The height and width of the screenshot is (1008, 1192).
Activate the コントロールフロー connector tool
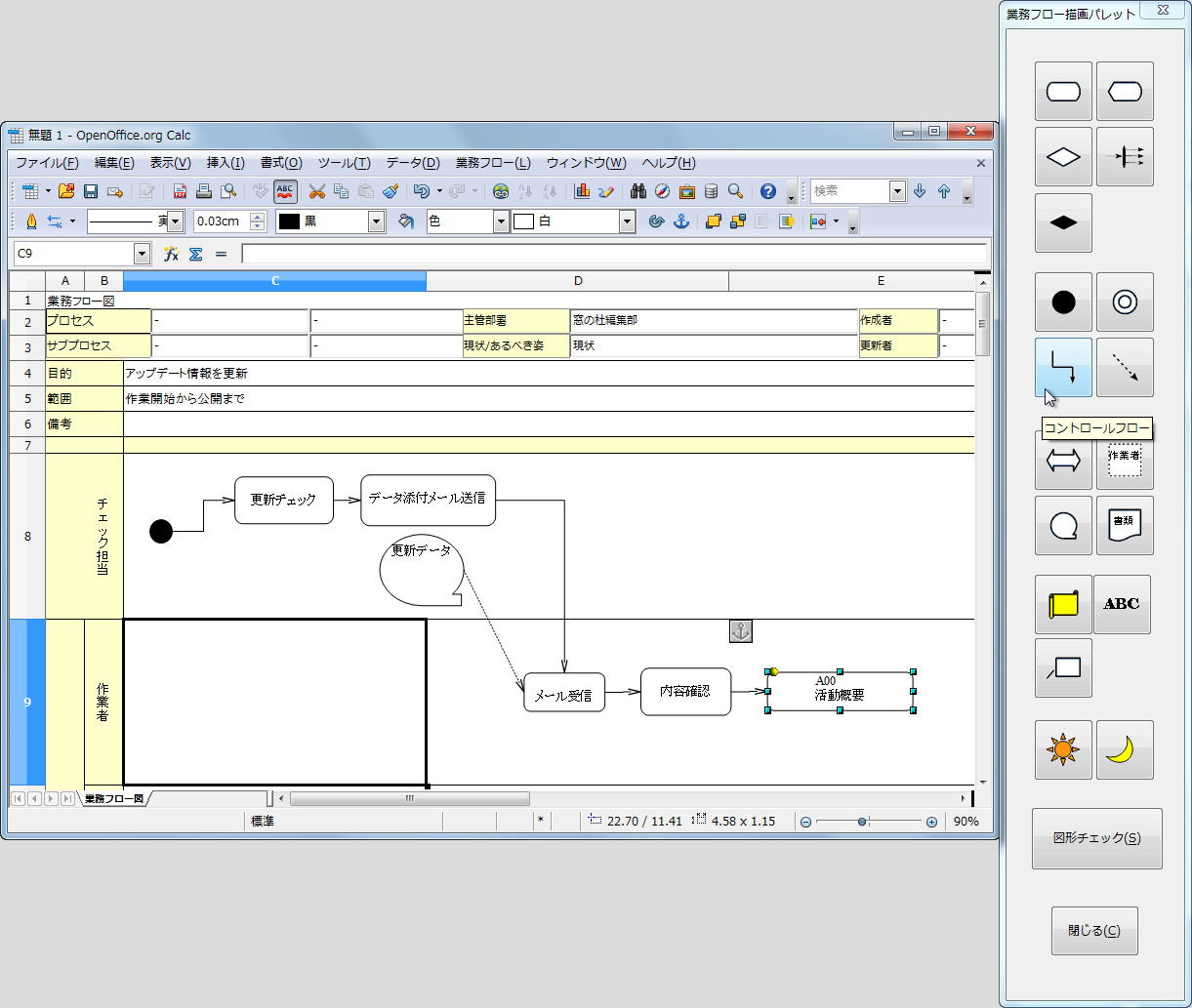pyautogui.click(x=1063, y=368)
